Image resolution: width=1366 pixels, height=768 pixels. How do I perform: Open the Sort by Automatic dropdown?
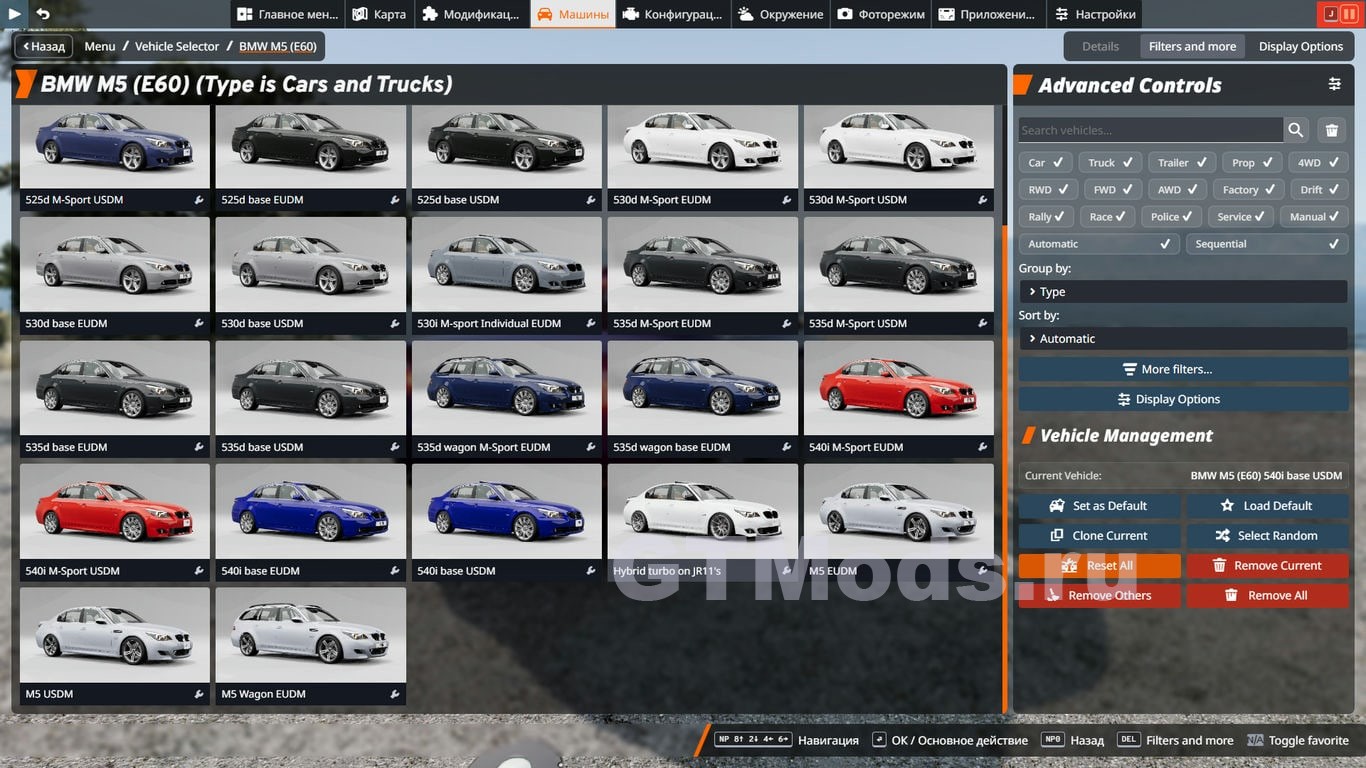[1182, 339]
